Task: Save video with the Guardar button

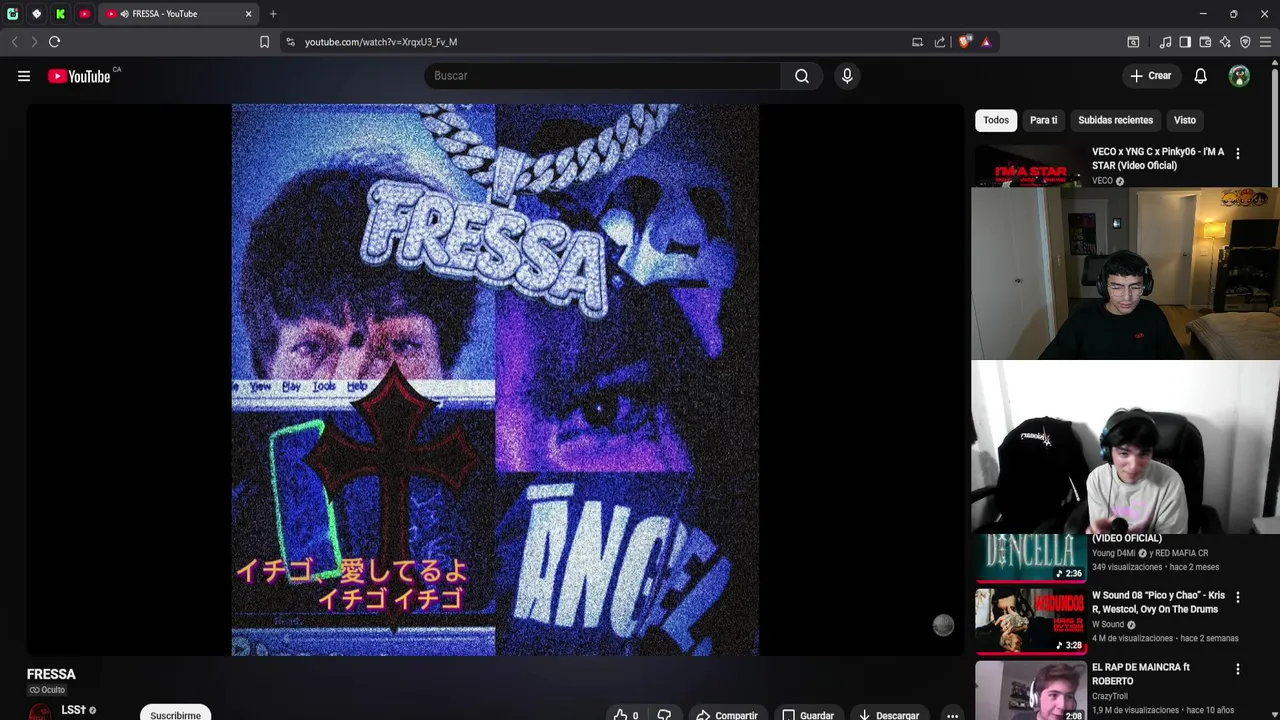Action: (807, 715)
